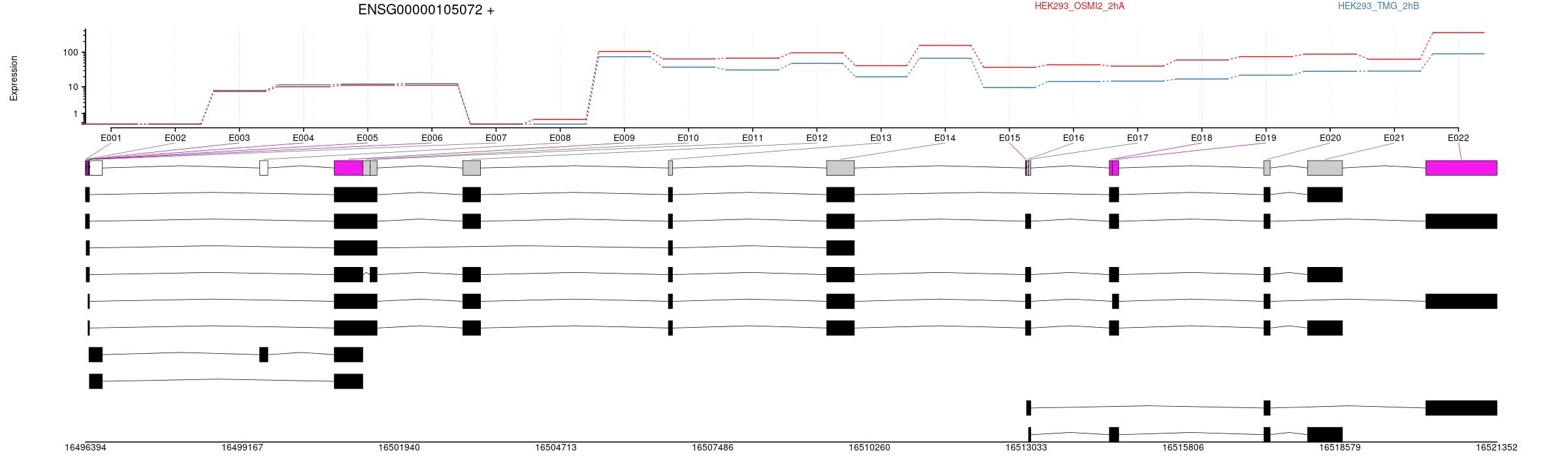This screenshot has width=1568, height=457.
Task: Select exon label E020
Action: [x=1330, y=138]
